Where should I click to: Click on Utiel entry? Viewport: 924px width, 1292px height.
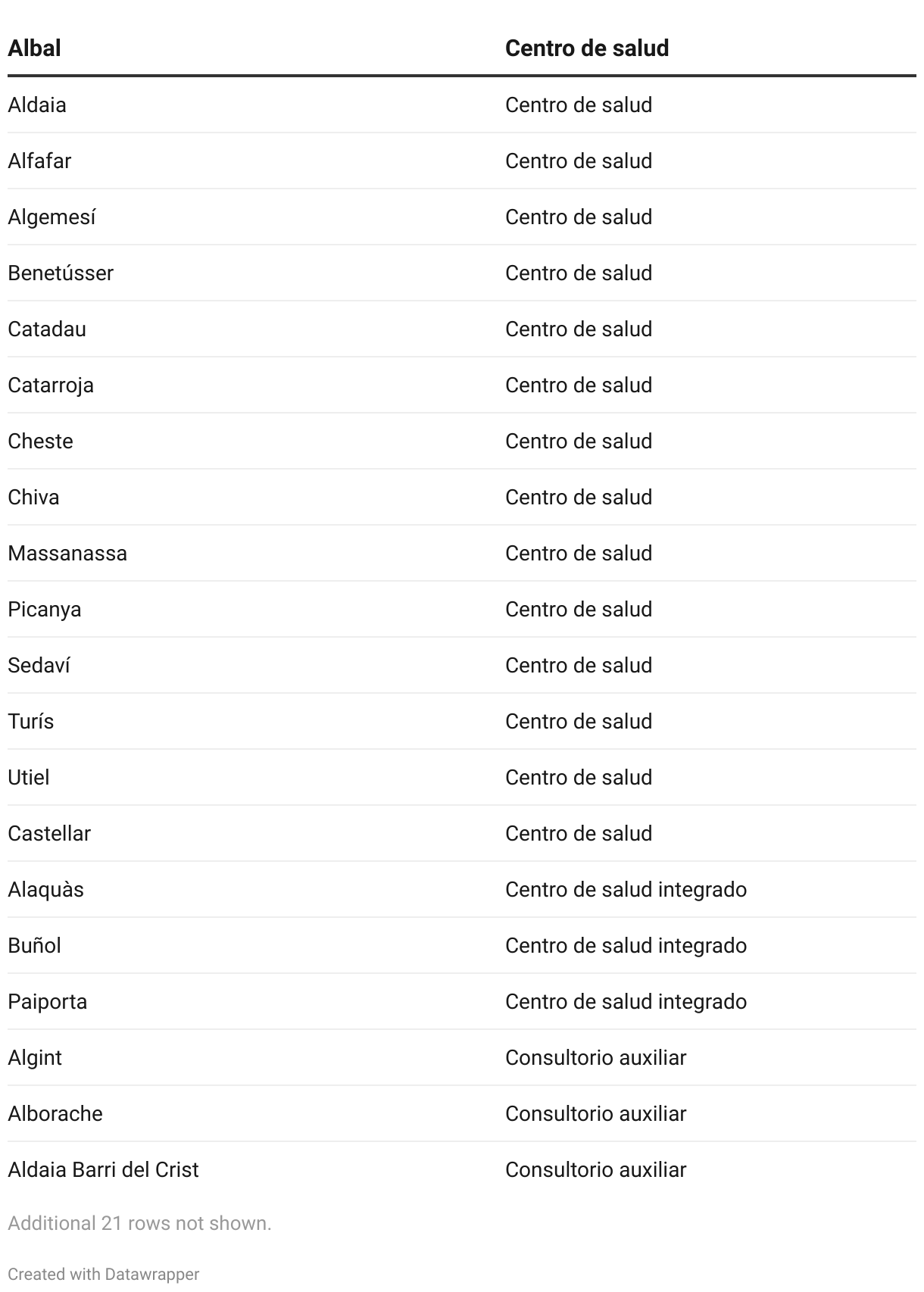pyautogui.click(x=29, y=777)
